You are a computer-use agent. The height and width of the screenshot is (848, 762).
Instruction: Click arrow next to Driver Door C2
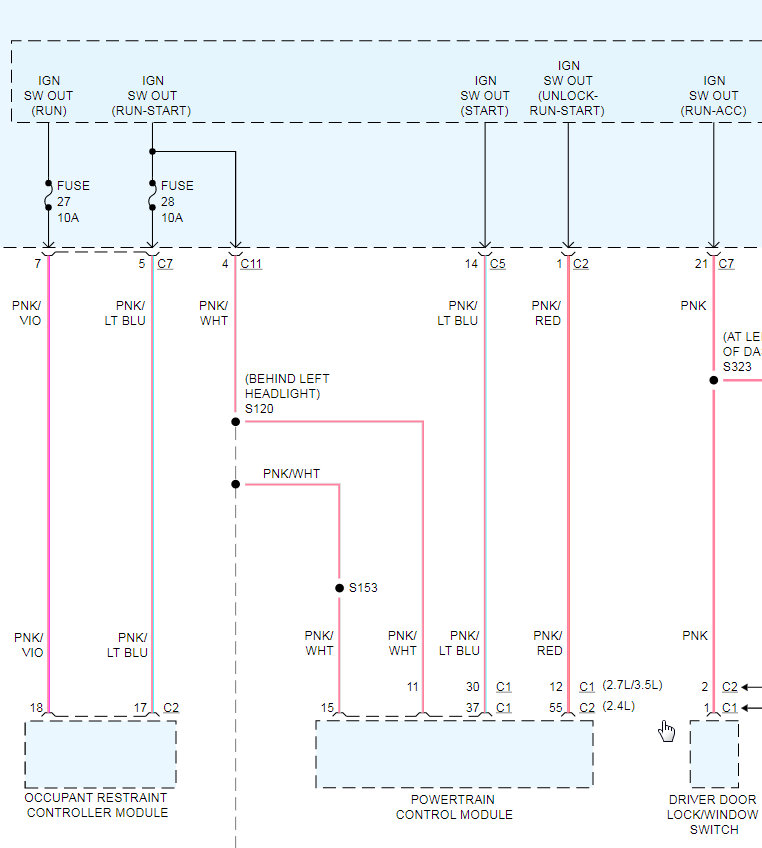point(752,687)
